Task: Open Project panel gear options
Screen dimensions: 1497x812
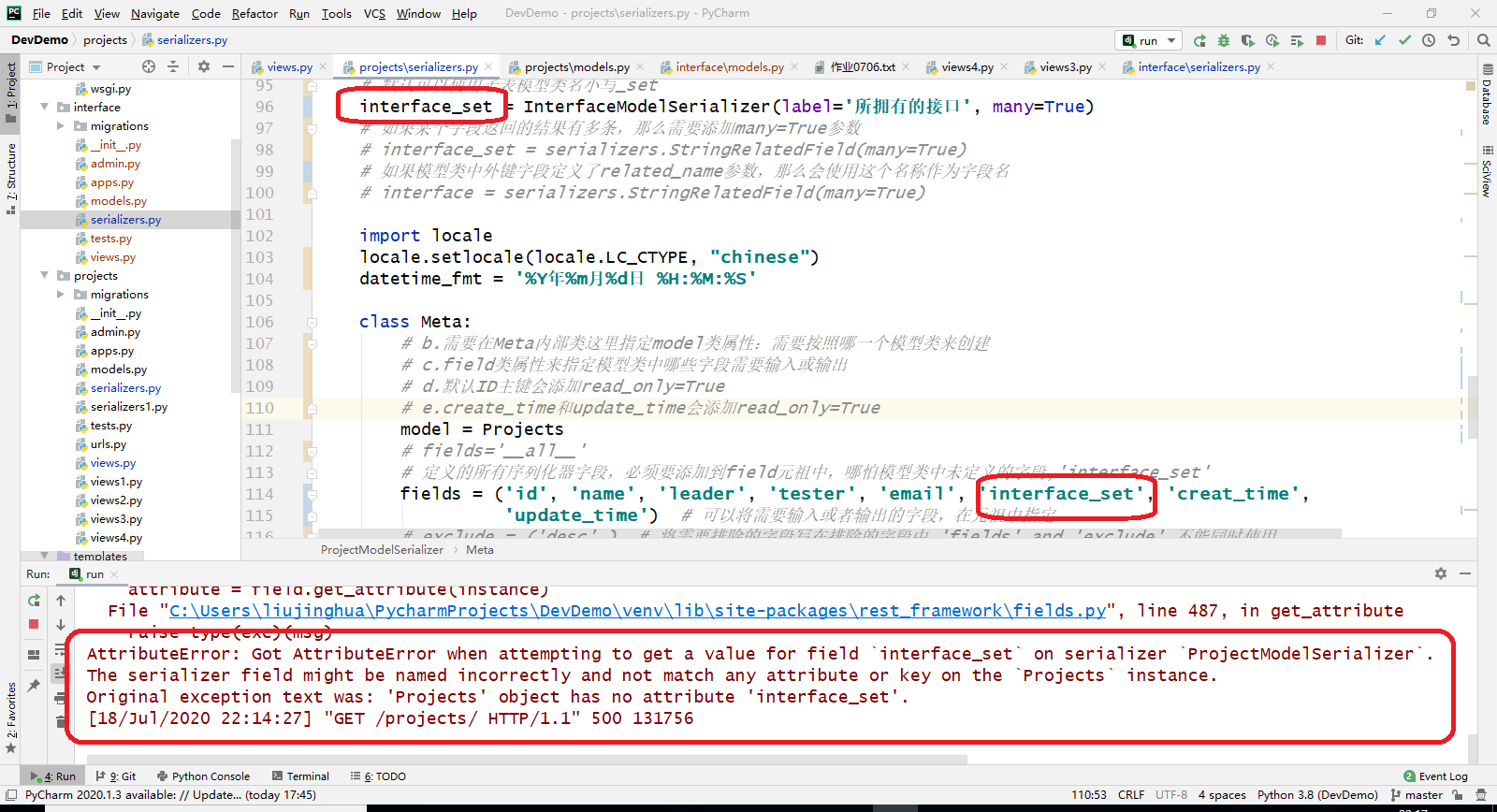Action: [204, 66]
